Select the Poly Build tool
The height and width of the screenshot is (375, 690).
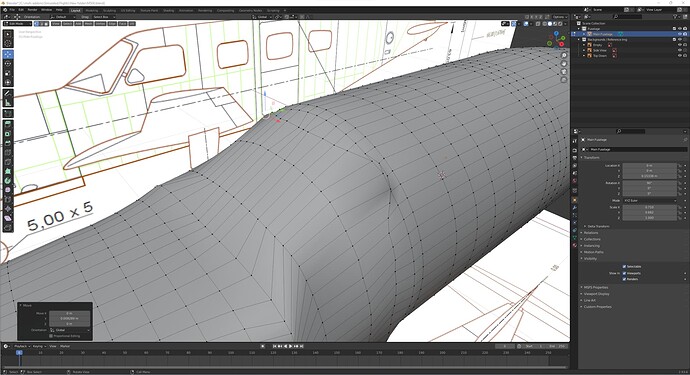(8, 171)
